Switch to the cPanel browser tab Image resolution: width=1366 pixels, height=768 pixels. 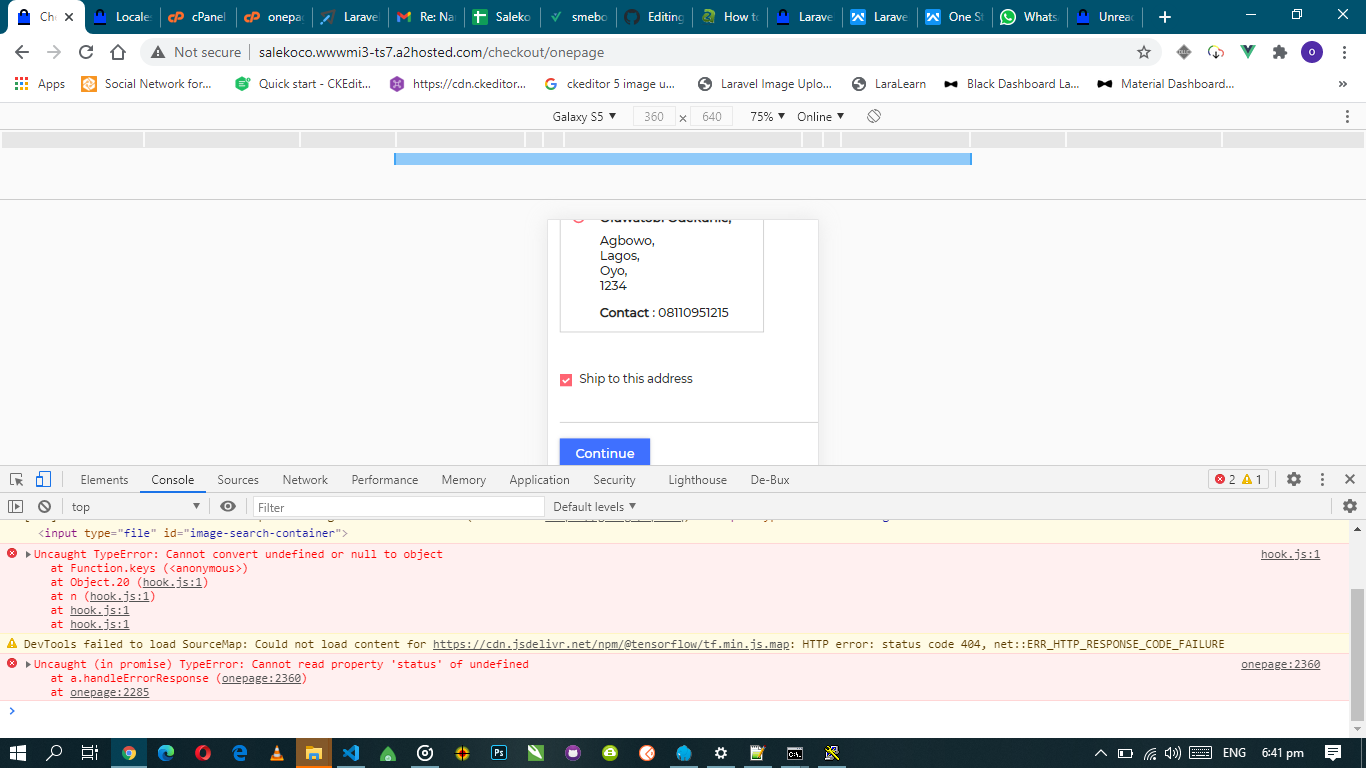pos(195,17)
